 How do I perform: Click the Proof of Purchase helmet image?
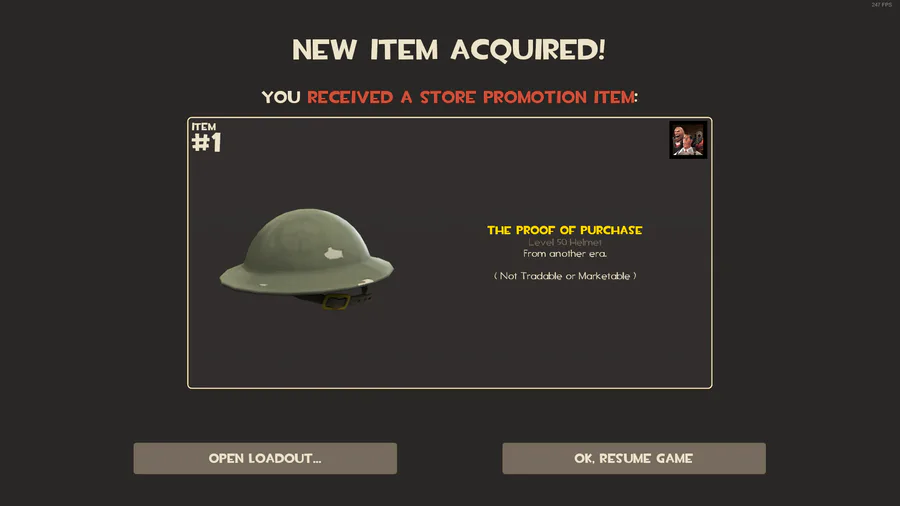307,259
